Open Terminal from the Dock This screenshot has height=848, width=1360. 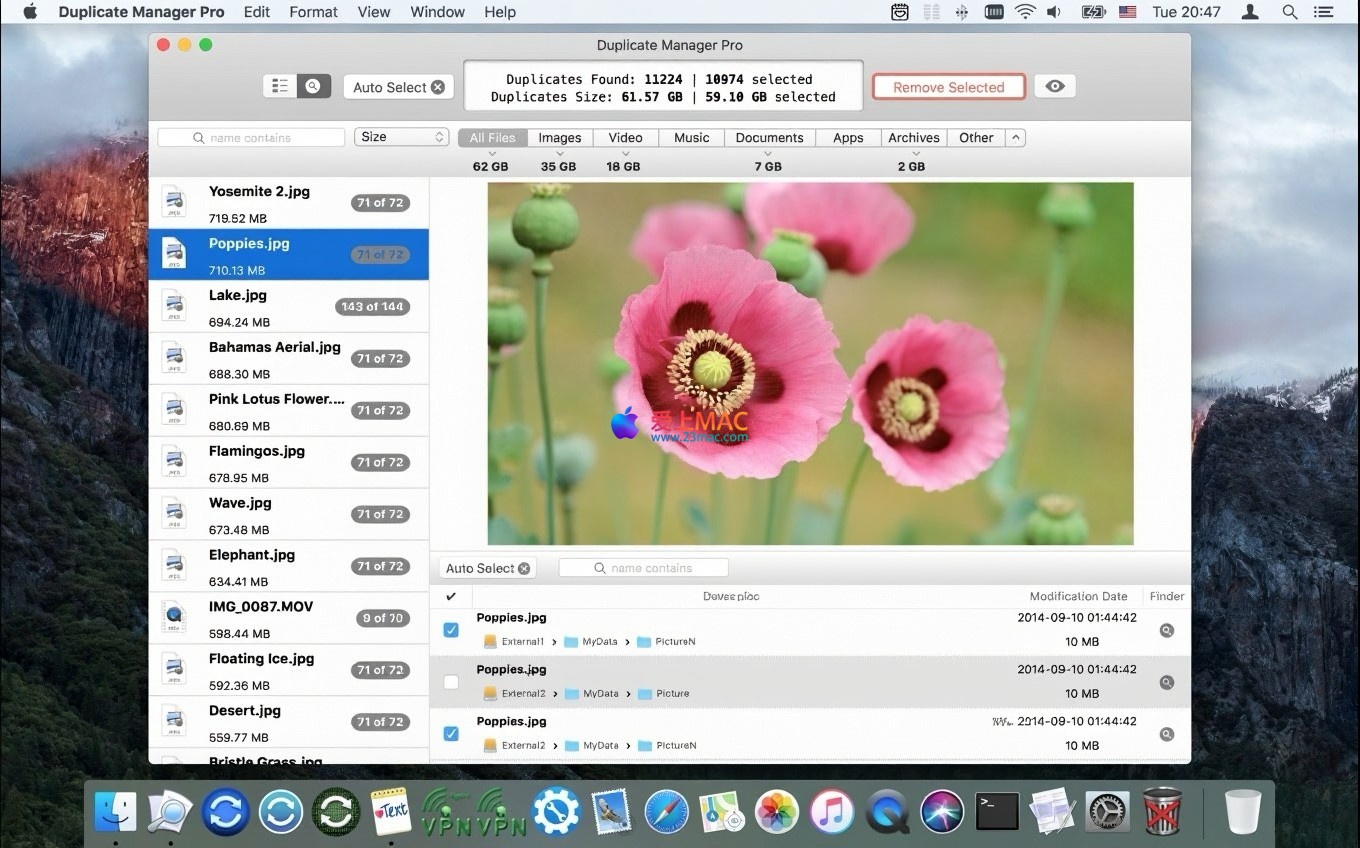997,811
